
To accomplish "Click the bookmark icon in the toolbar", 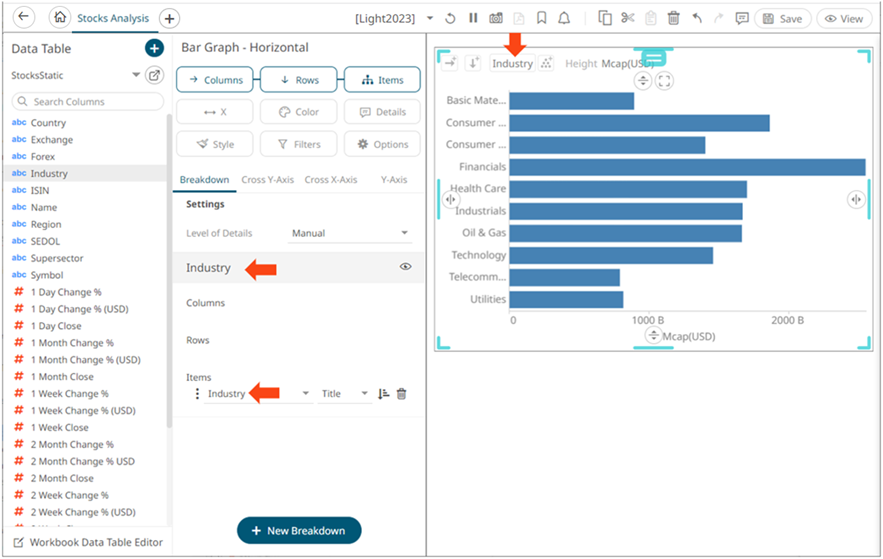I will click(541, 18).
